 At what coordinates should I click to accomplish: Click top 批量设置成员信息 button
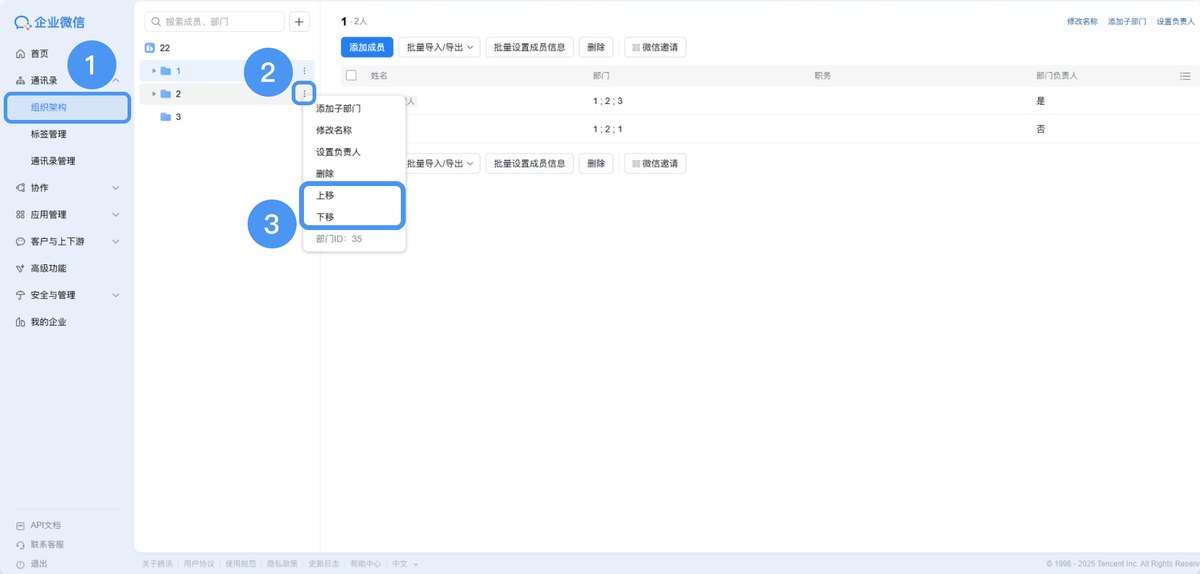(x=530, y=47)
